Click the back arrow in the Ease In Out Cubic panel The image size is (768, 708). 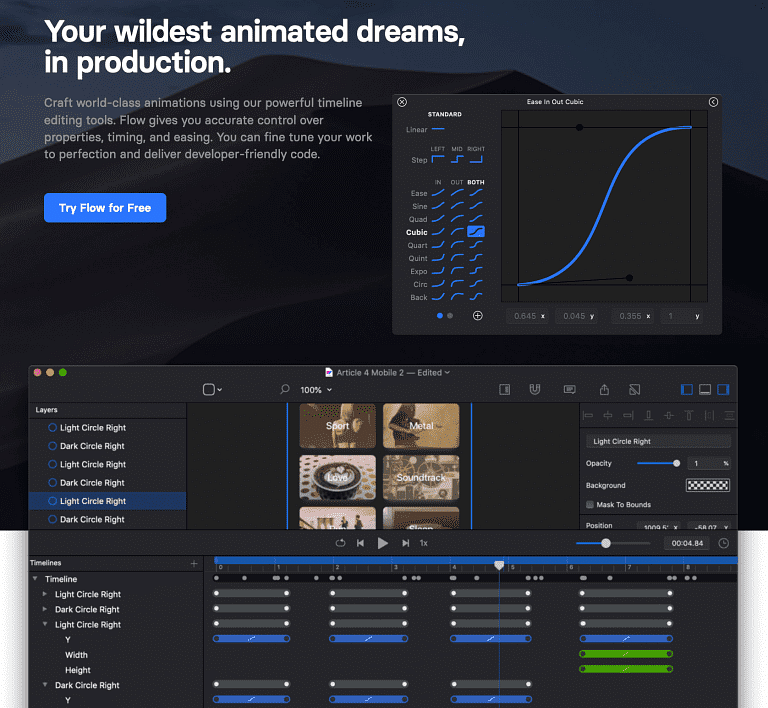[x=713, y=102]
